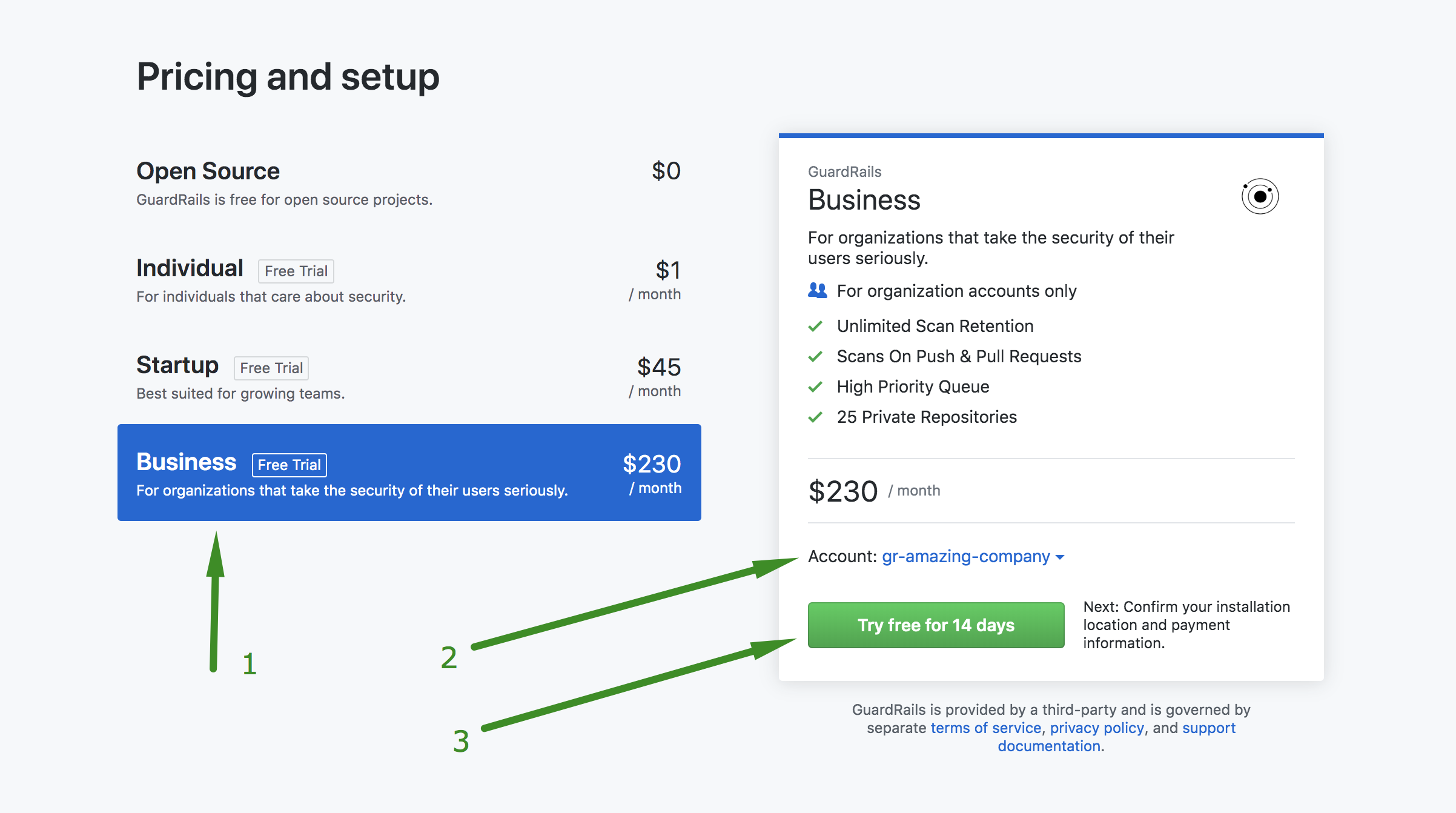Click the 25 Private Repositories checkmark icon
The image size is (1456, 813).
click(815, 417)
